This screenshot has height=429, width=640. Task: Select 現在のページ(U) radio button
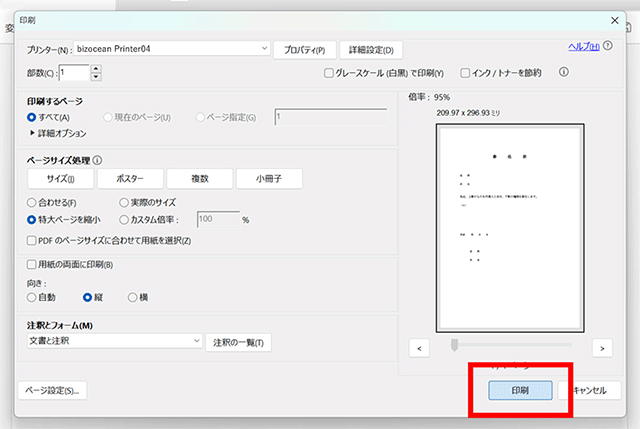[x=108, y=118]
